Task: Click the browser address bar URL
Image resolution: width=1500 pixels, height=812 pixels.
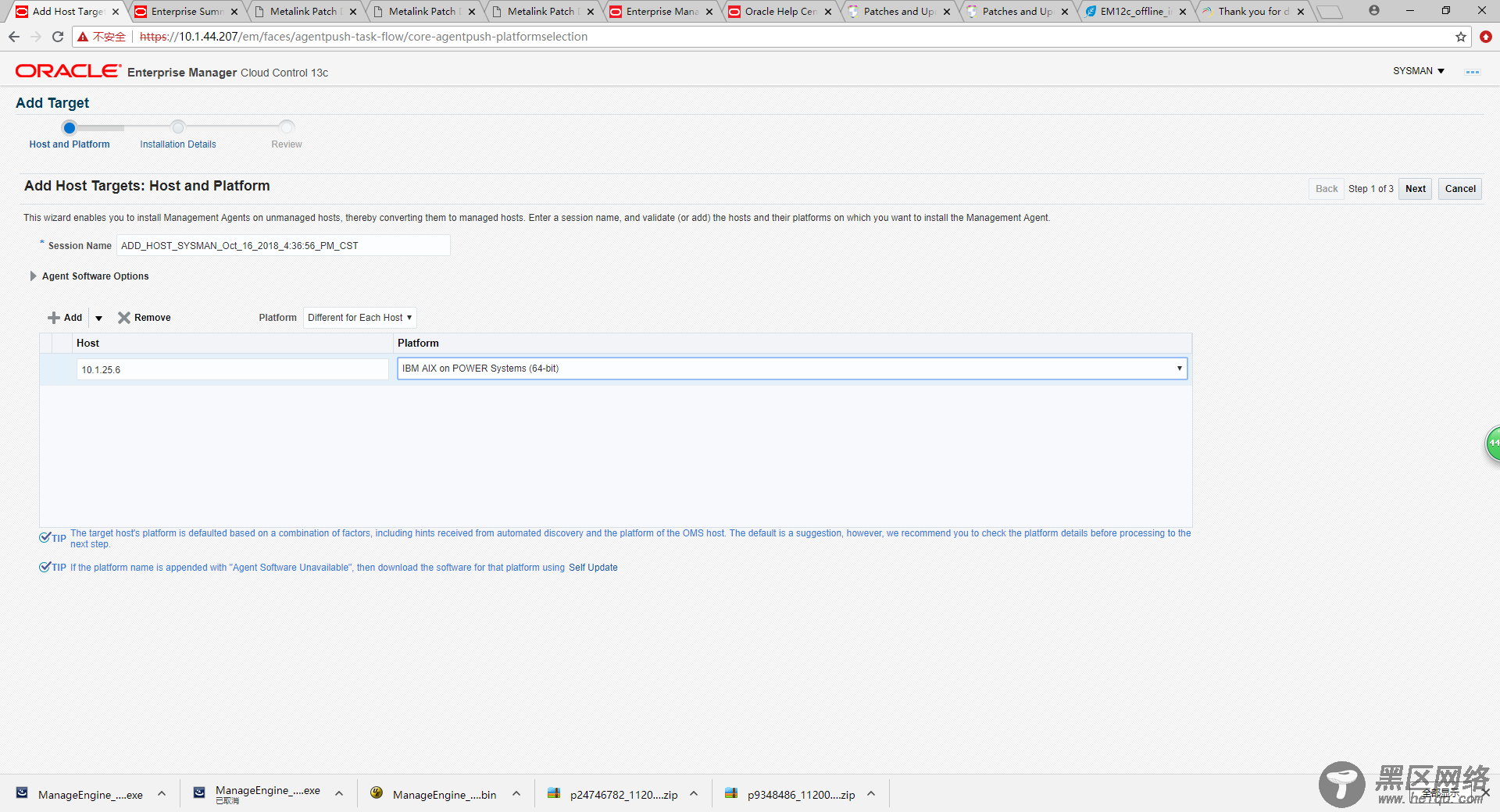Action: click(363, 37)
